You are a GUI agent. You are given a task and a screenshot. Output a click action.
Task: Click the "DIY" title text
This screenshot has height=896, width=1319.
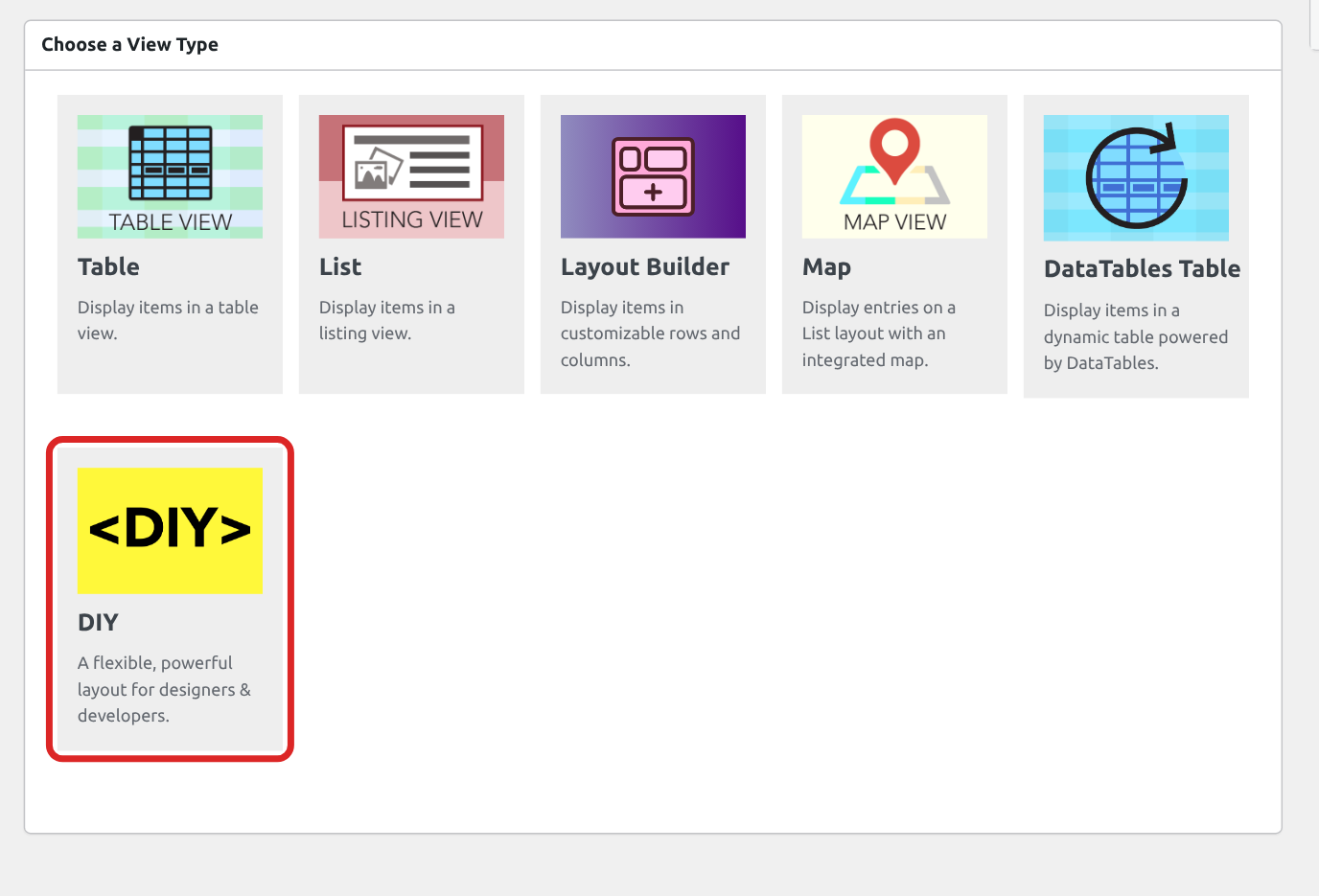(98, 623)
